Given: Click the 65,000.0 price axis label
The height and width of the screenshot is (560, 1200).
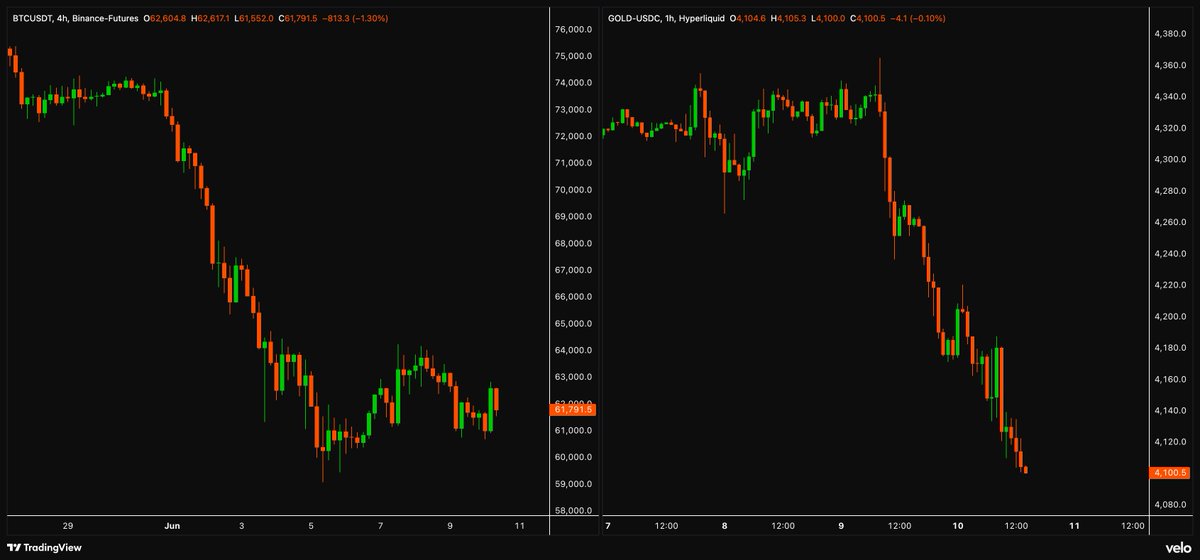Looking at the screenshot, I should (573, 324).
